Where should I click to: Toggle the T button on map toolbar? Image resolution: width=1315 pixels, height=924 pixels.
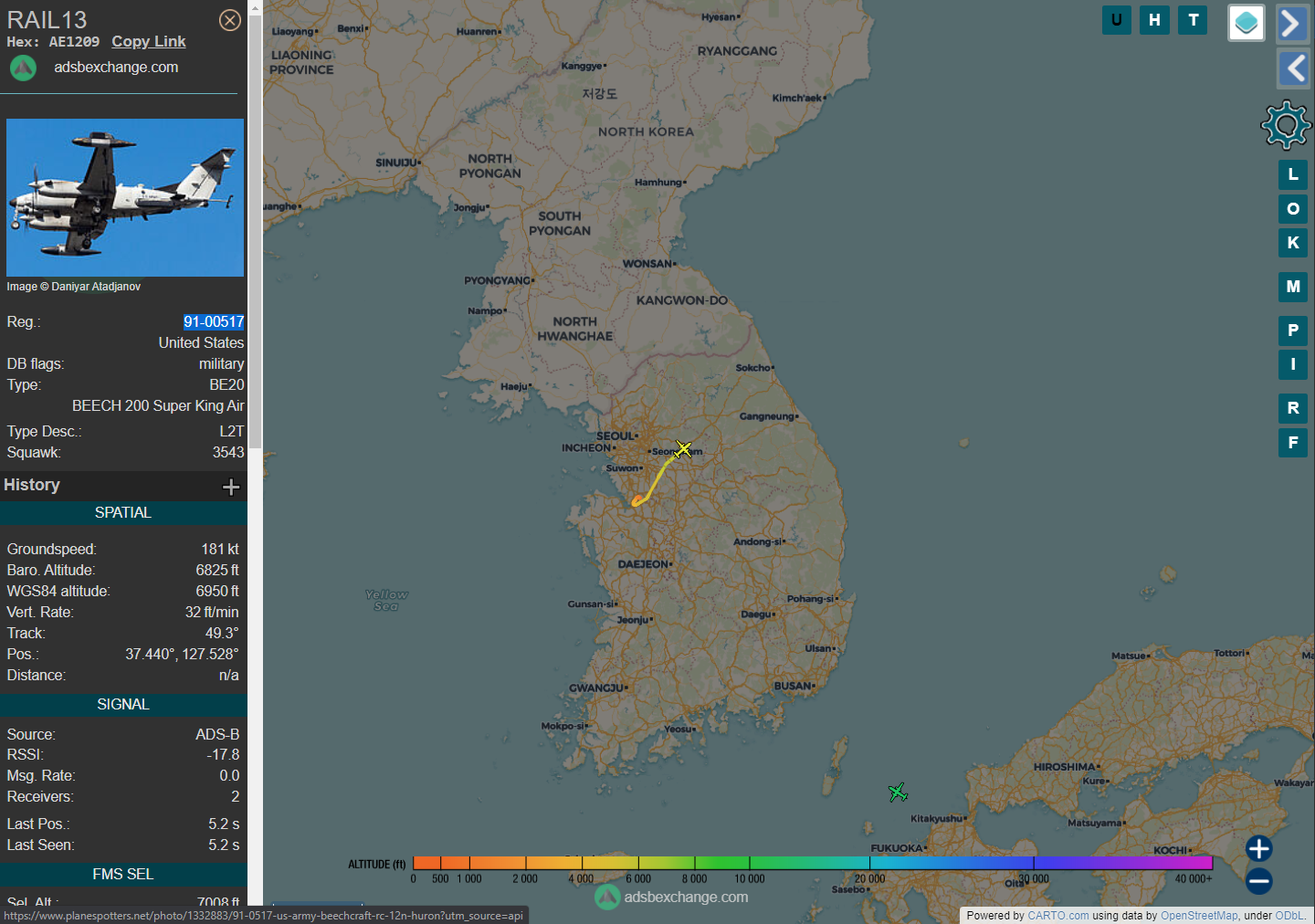pyautogui.click(x=1193, y=20)
